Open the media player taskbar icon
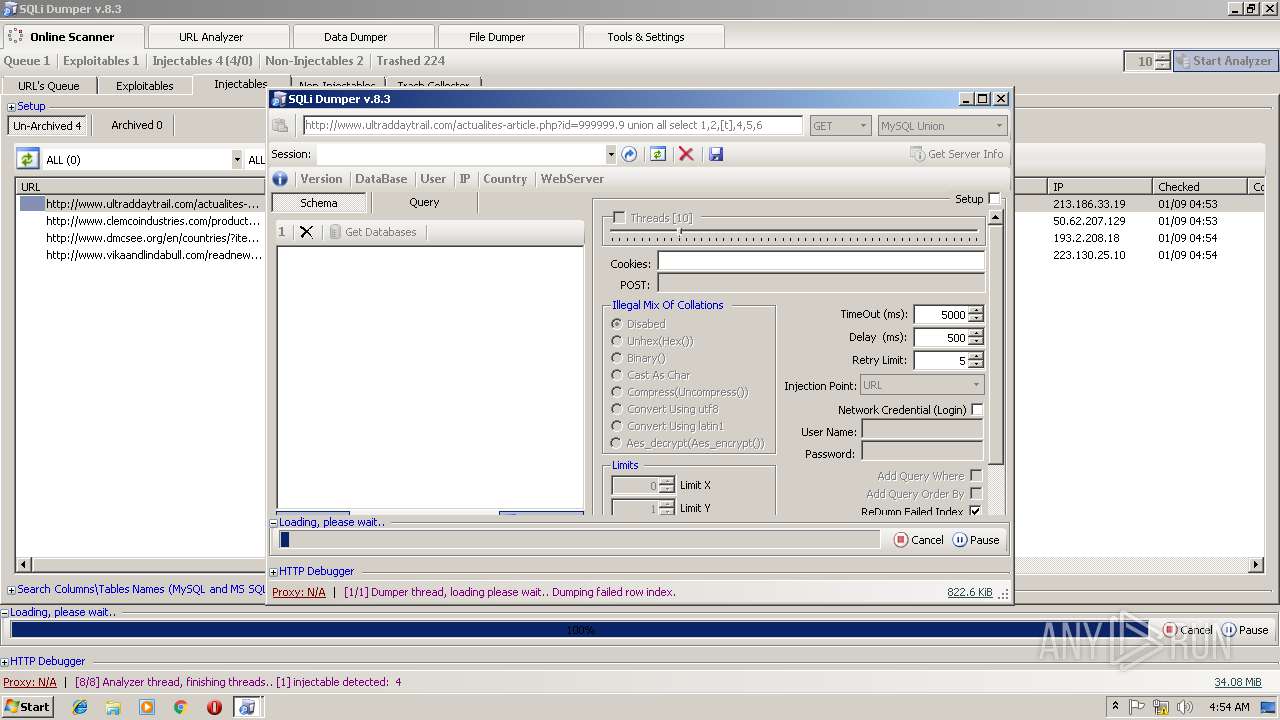 click(147, 707)
